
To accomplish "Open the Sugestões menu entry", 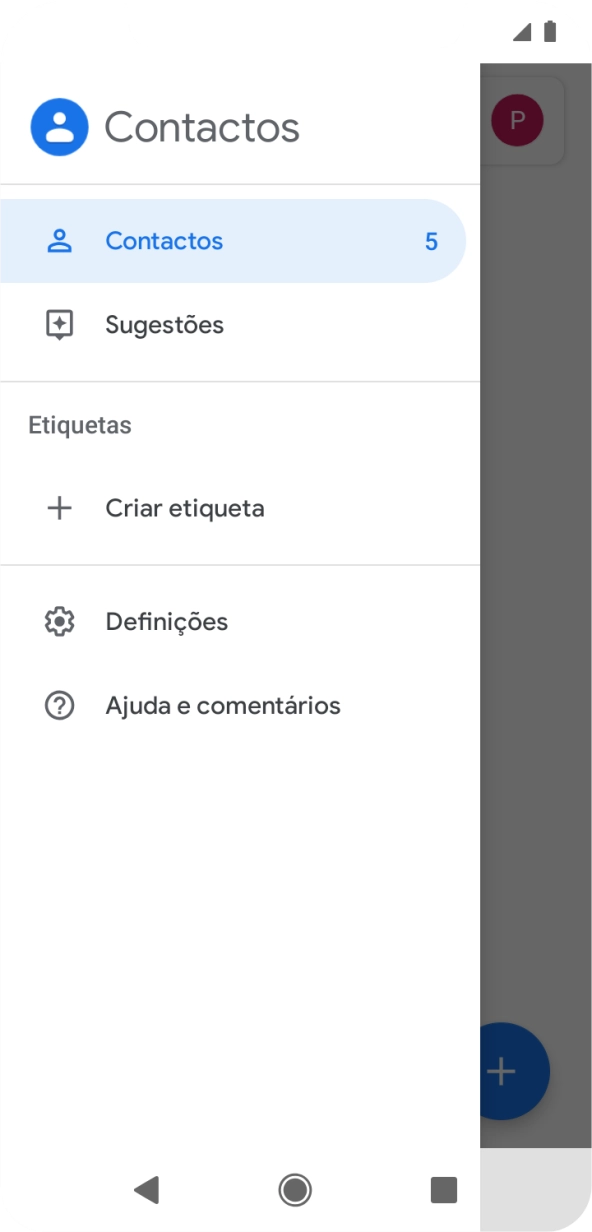I will (x=164, y=324).
